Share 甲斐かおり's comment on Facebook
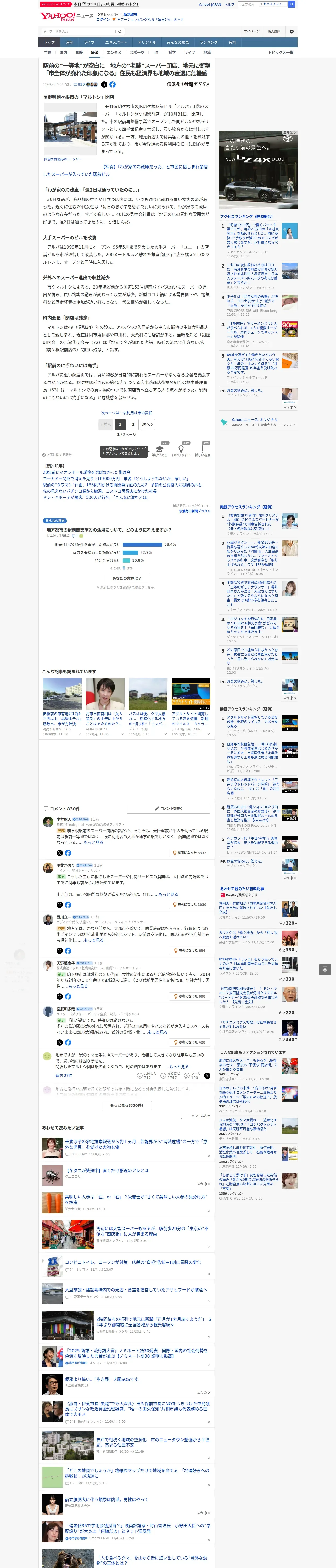Image resolution: width=336 pixels, height=1568 pixels. click(x=68, y=904)
